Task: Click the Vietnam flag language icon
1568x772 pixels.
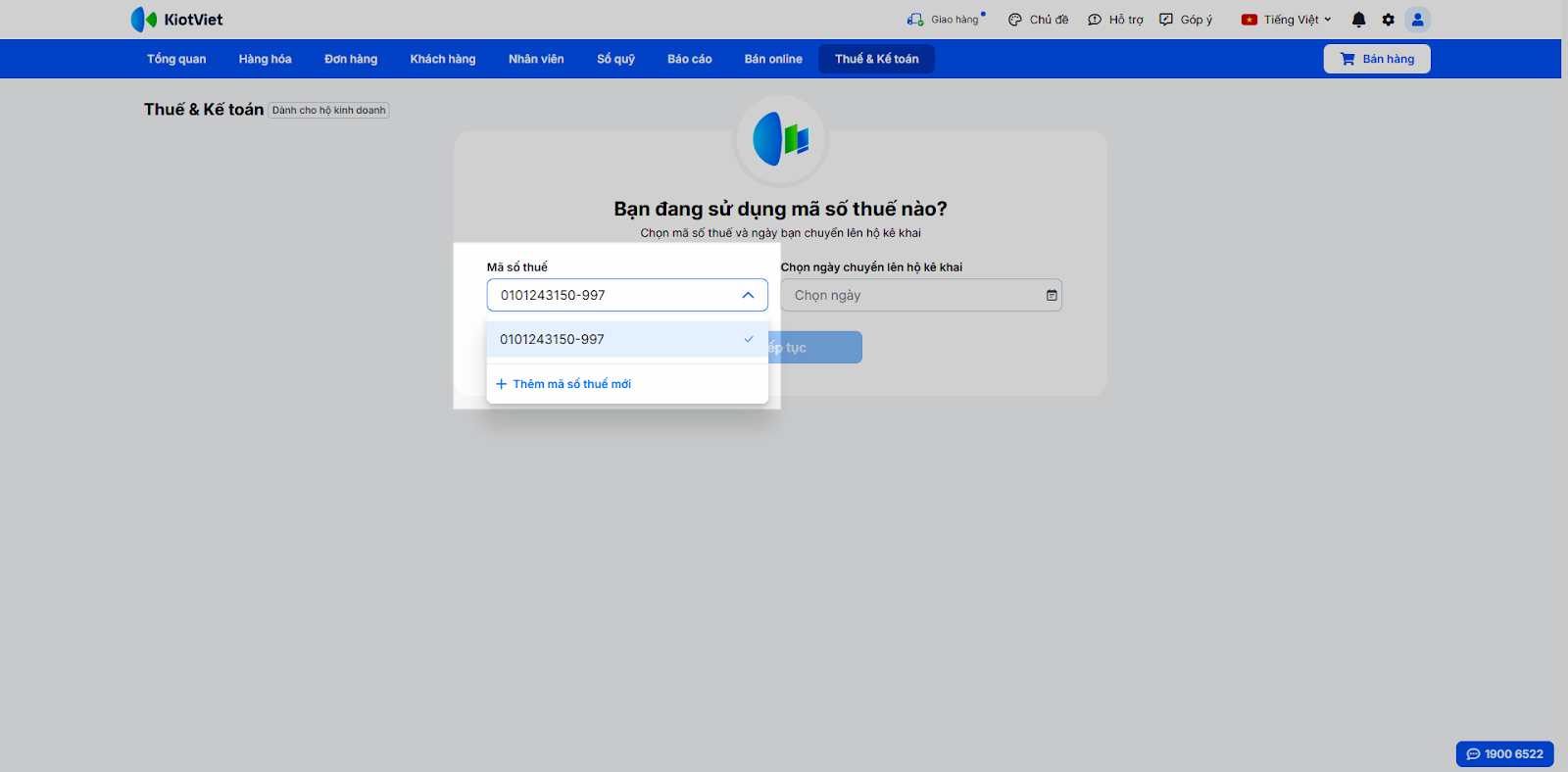Action: [1249, 20]
